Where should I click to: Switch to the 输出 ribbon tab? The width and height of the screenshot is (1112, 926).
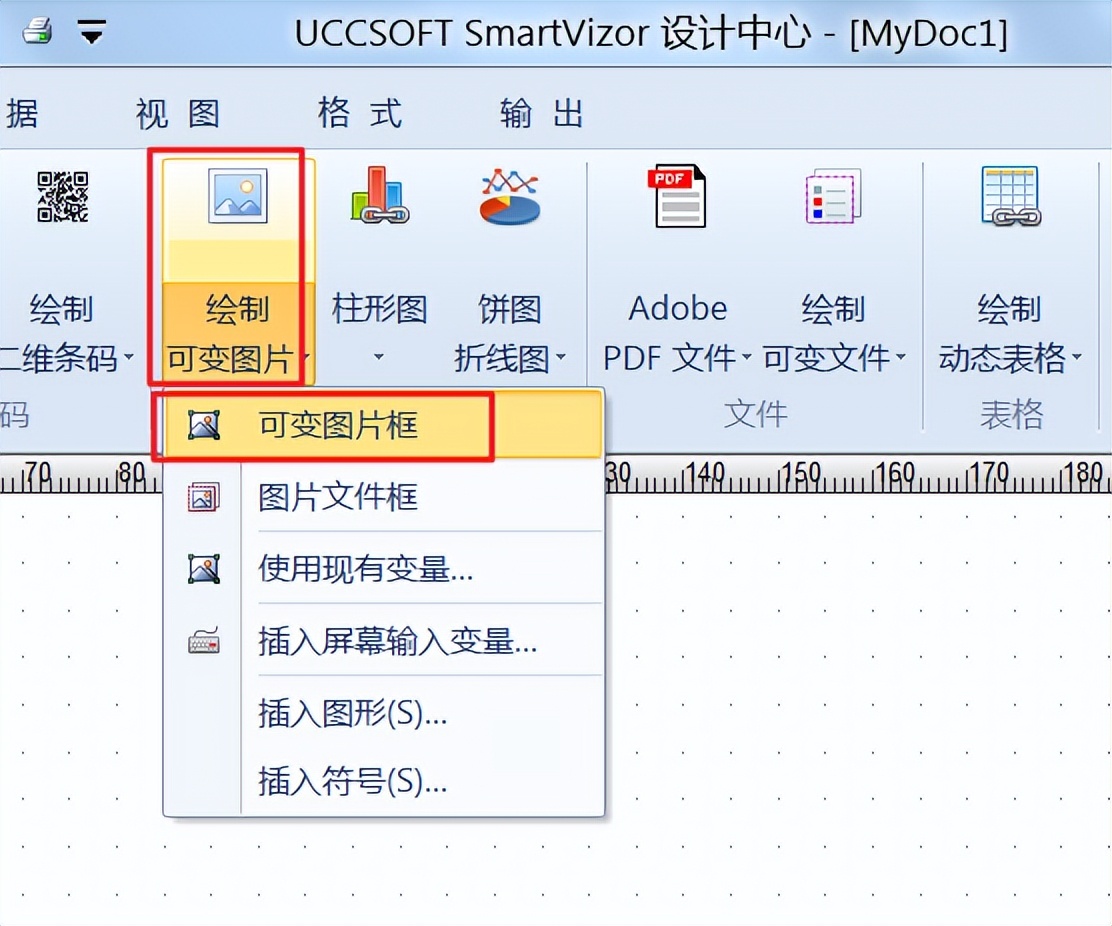542,113
